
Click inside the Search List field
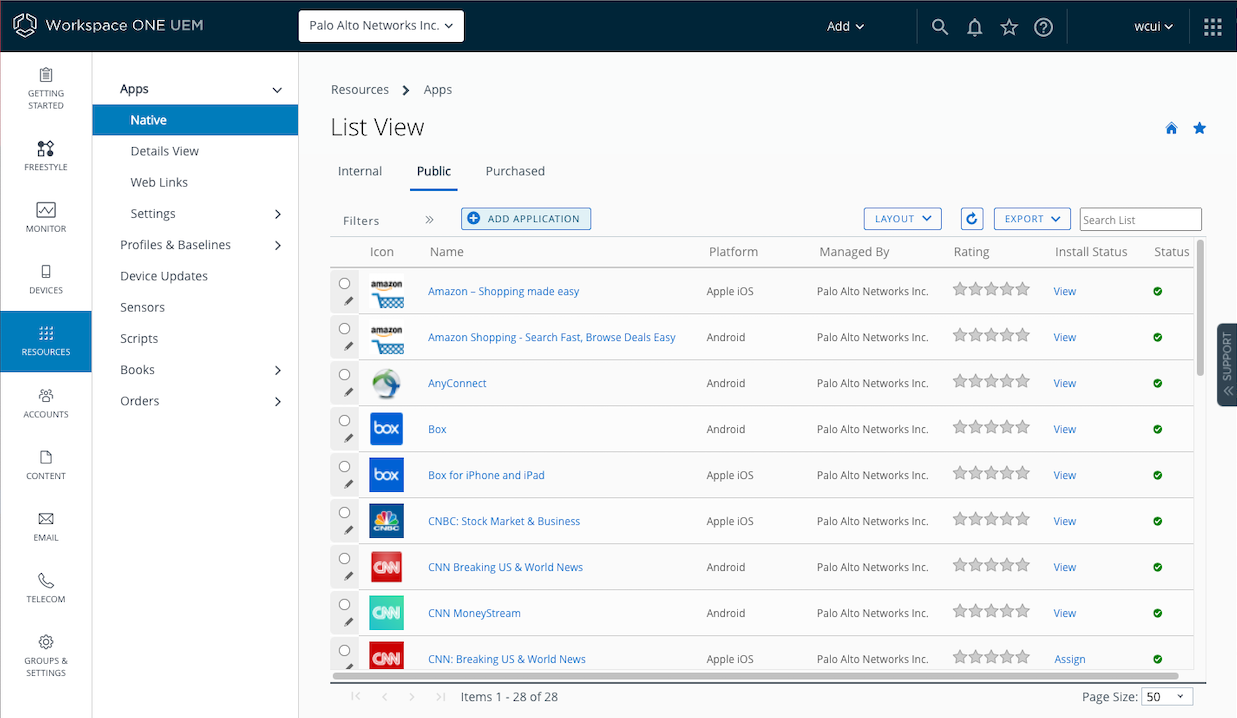pos(1139,218)
